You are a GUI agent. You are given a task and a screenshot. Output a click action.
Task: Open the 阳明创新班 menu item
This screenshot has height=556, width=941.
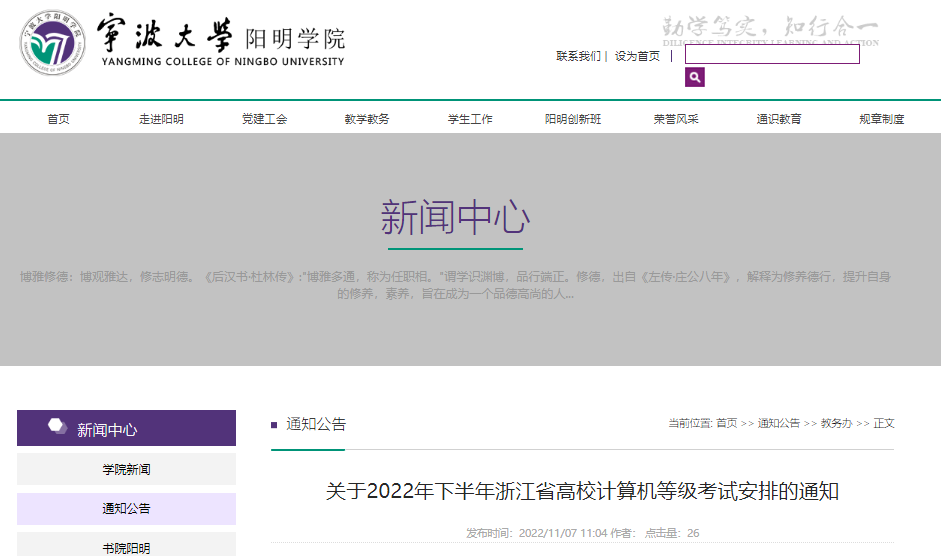(573, 119)
